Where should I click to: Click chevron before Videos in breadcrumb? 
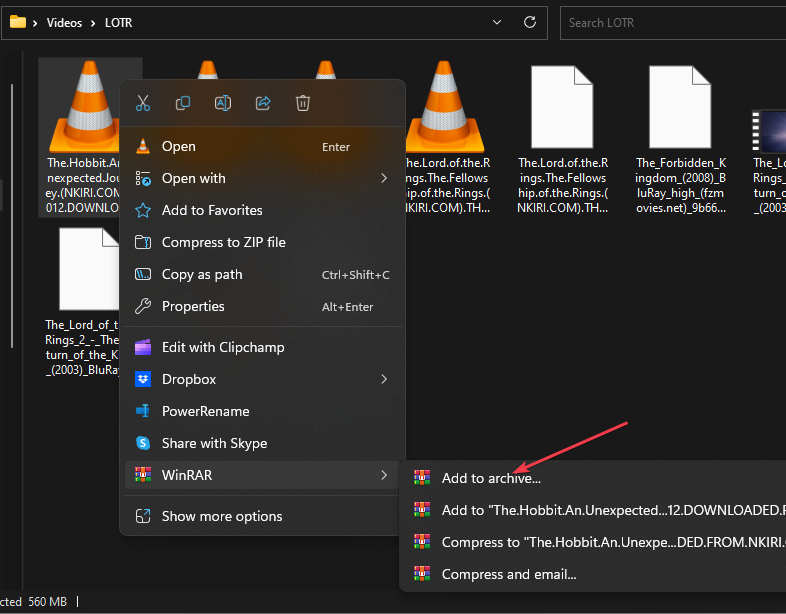pyautogui.click(x=35, y=23)
